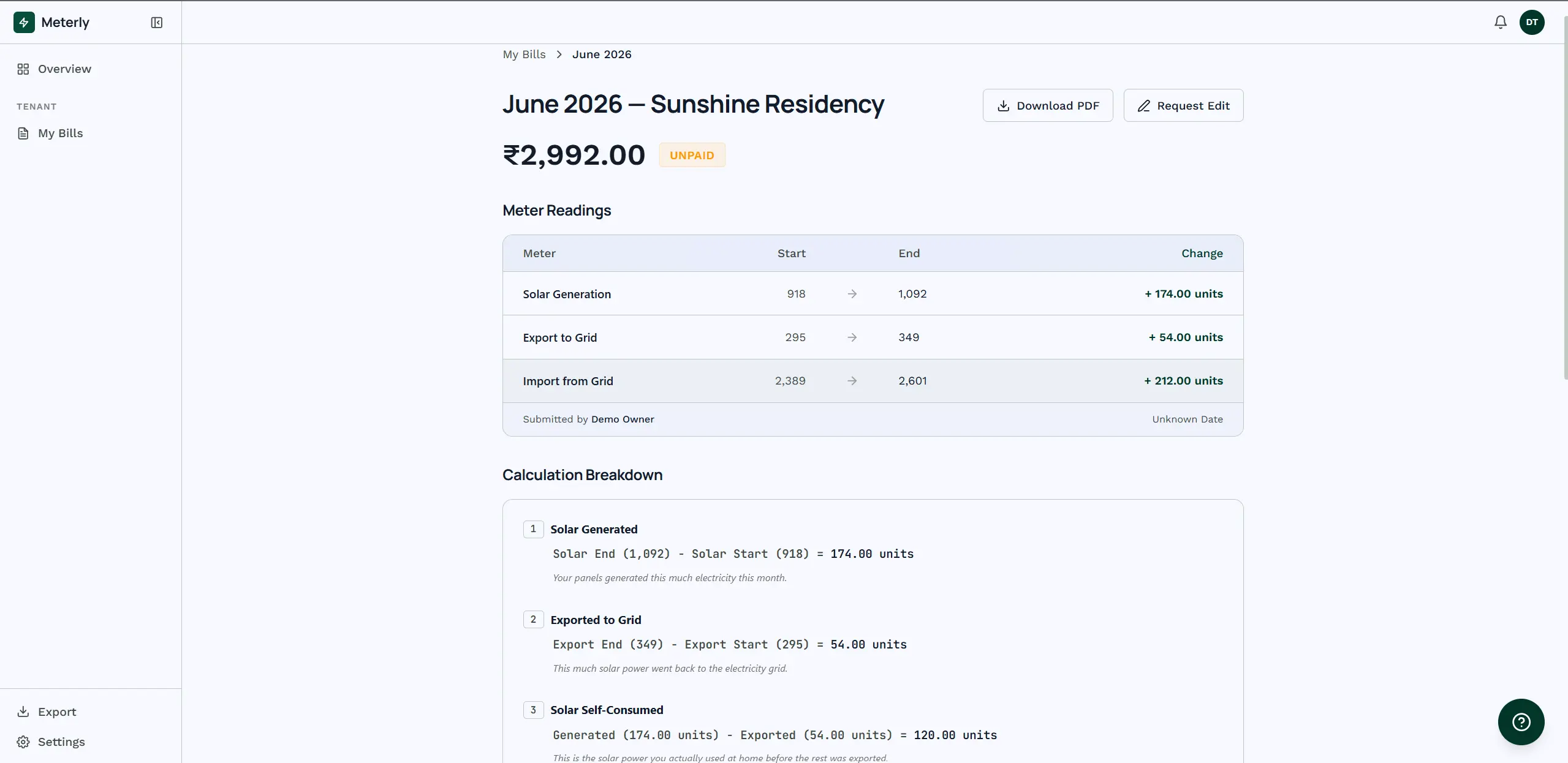Click the 918 start reading
1568x763 pixels.
(796, 294)
